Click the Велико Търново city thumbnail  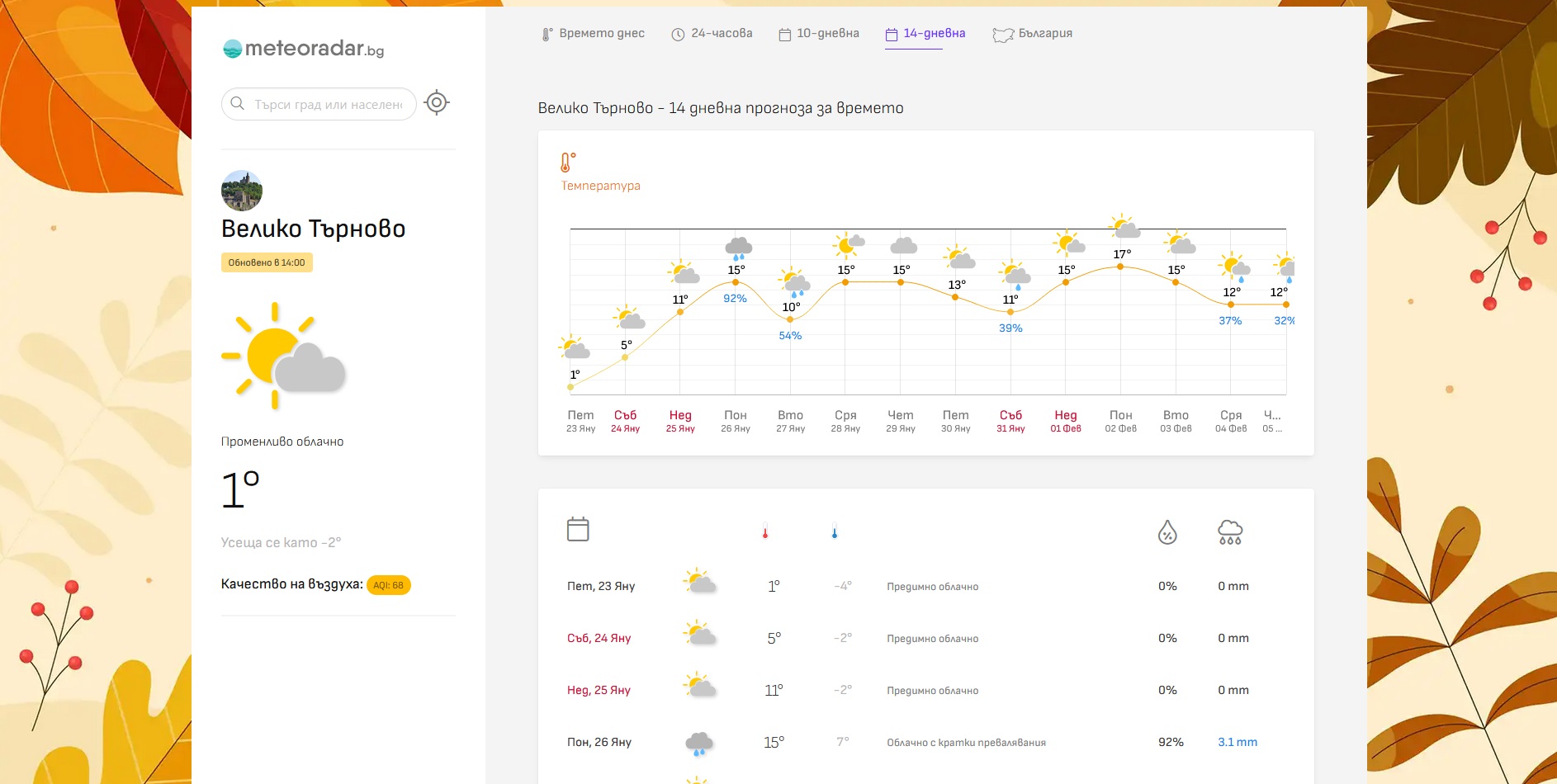pyautogui.click(x=242, y=191)
